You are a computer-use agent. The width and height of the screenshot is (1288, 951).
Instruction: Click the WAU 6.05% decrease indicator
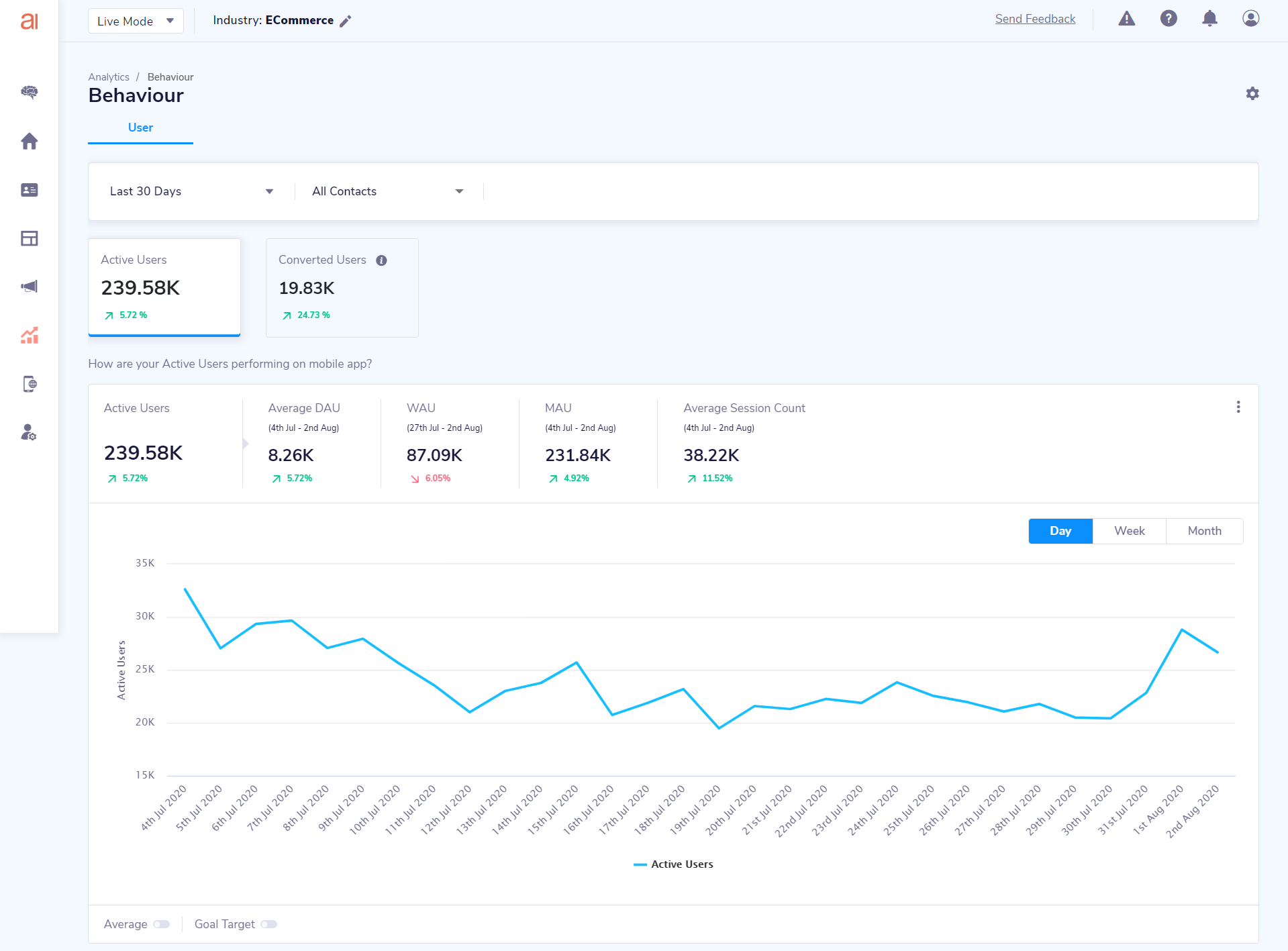coord(430,479)
